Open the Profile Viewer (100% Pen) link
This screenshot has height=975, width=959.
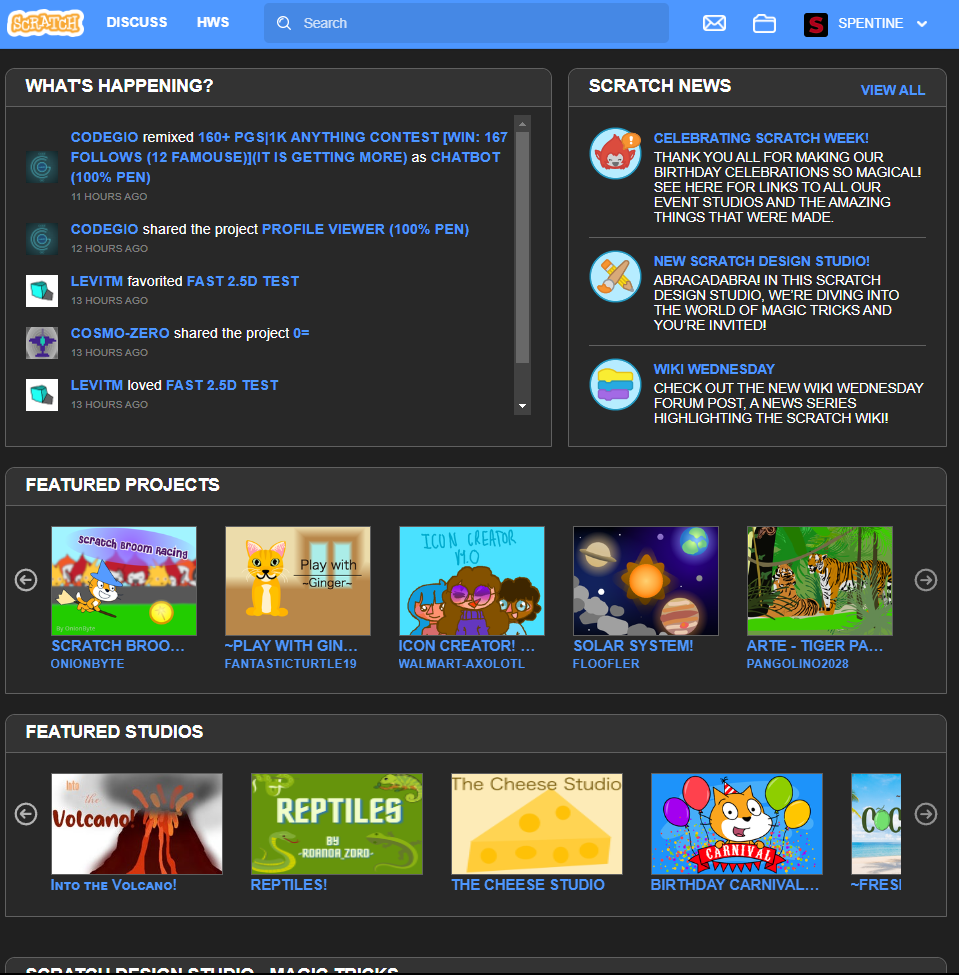pos(365,229)
